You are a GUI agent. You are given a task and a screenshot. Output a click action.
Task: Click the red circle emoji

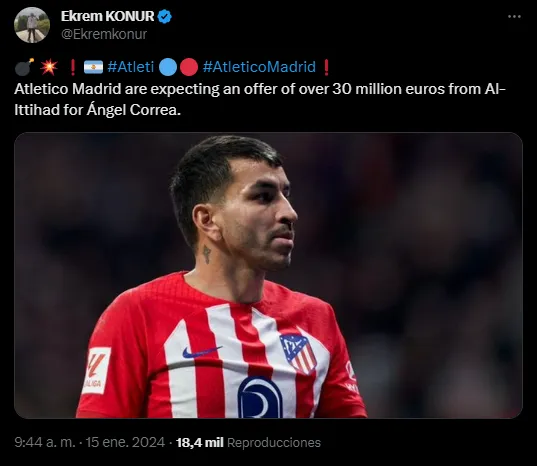click(189, 67)
